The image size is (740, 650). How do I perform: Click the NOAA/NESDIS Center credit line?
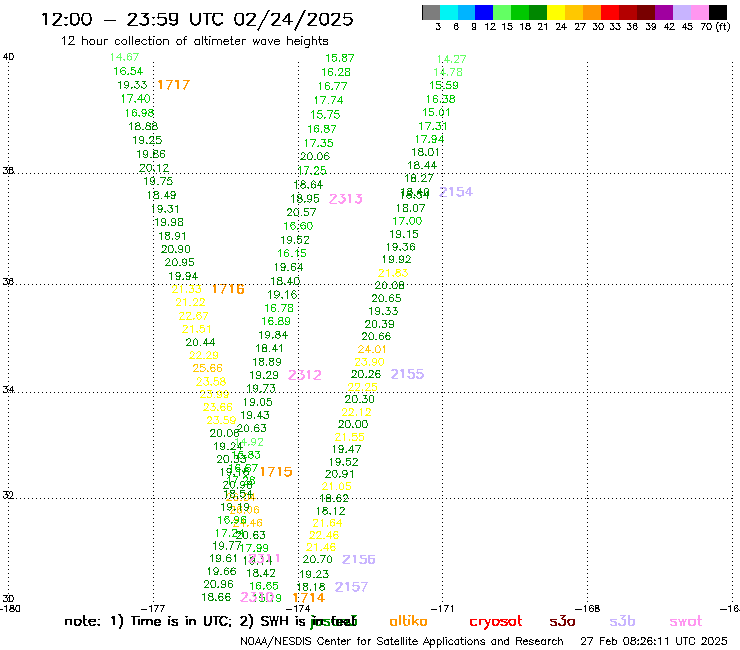[402, 641]
